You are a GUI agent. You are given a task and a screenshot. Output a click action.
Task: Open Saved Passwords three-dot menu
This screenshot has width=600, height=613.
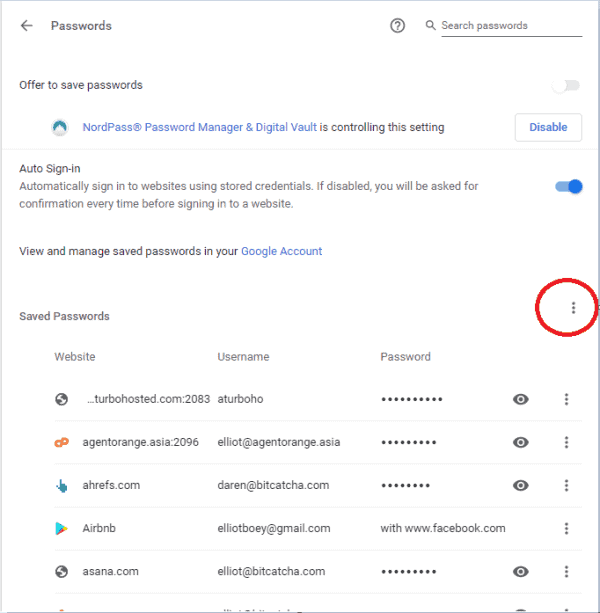[573, 308]
